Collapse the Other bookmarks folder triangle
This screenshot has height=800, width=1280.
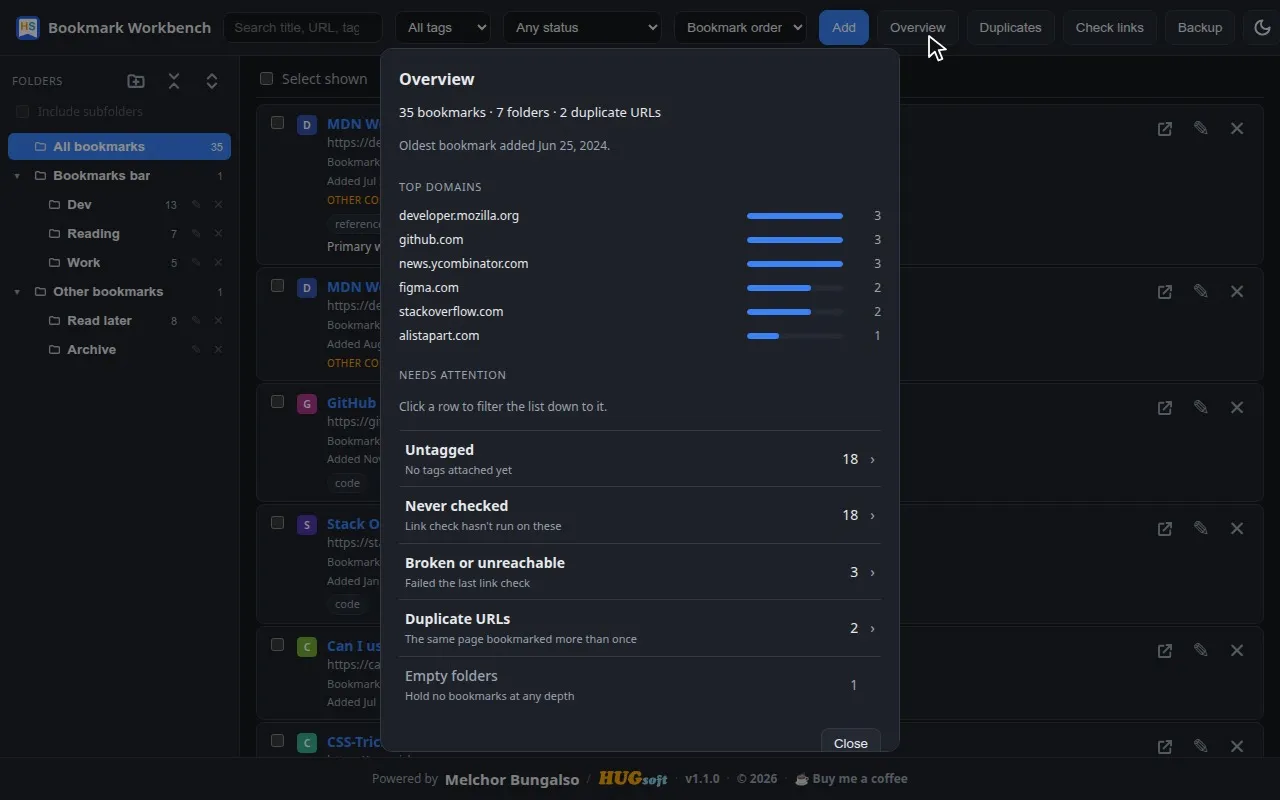[x=17, y=292]
